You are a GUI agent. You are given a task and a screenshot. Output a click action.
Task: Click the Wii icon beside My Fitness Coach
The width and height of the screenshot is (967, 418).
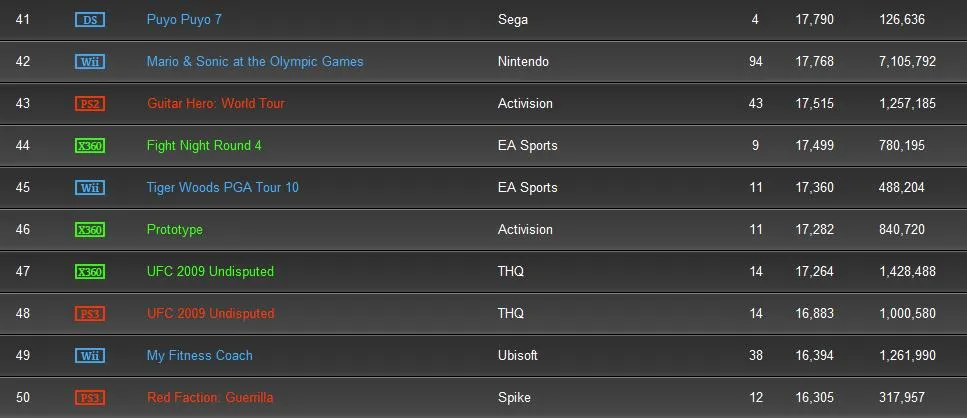[90, 356]
